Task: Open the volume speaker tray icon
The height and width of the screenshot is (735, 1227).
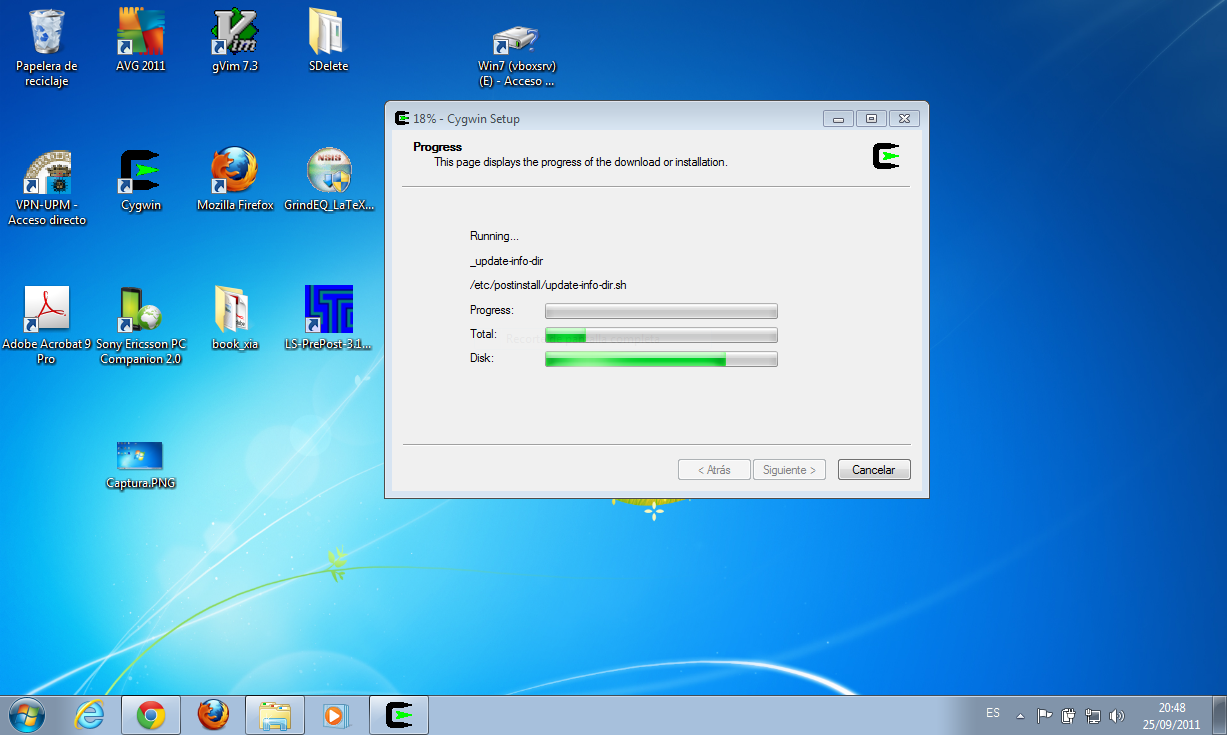Action: coord(1117,715)
